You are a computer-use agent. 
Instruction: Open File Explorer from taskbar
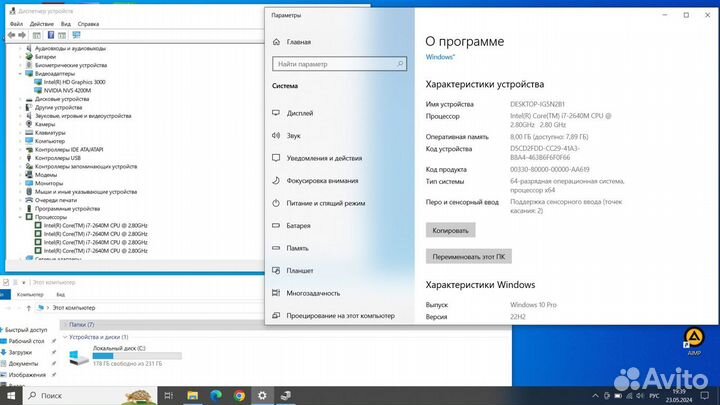click(192, 395)
